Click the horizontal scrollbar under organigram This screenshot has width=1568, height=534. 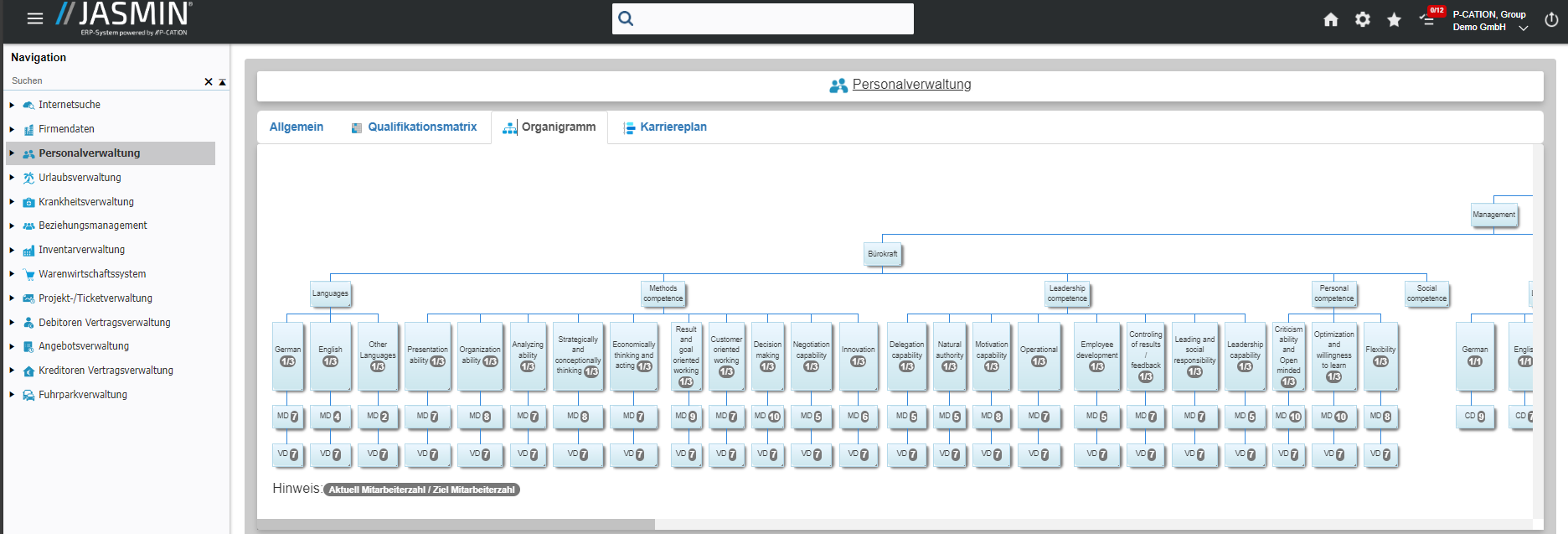point(456,525)
